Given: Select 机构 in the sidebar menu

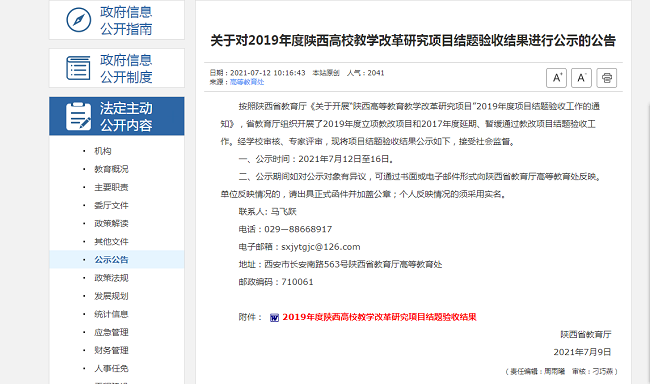Looking at the screenshot, I should tap(103, 151).
